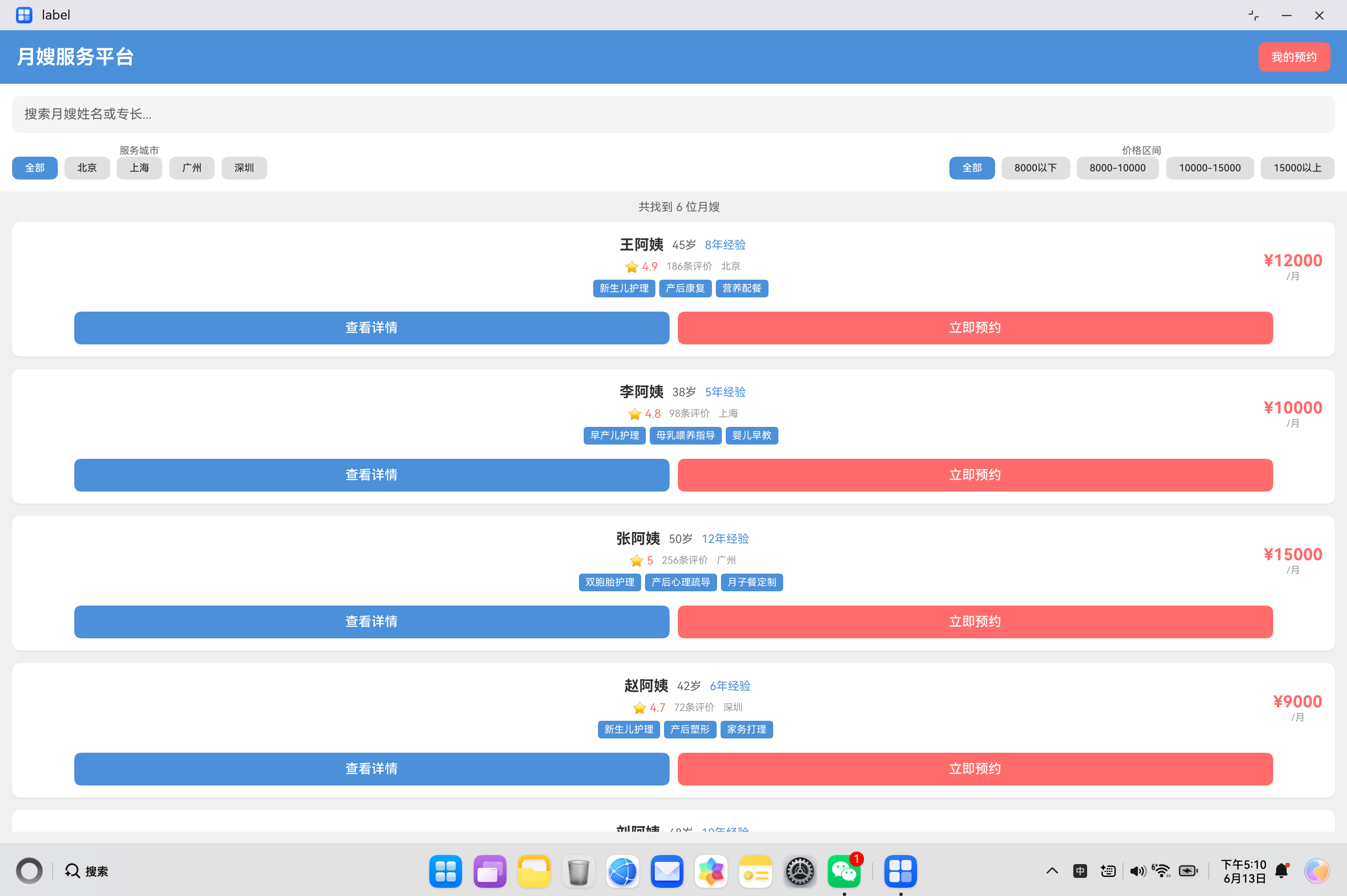The width and height of the screenshot is (1347, 896).
Task: Open the Wi-Fi network icon
Action: coord(1161,870)
